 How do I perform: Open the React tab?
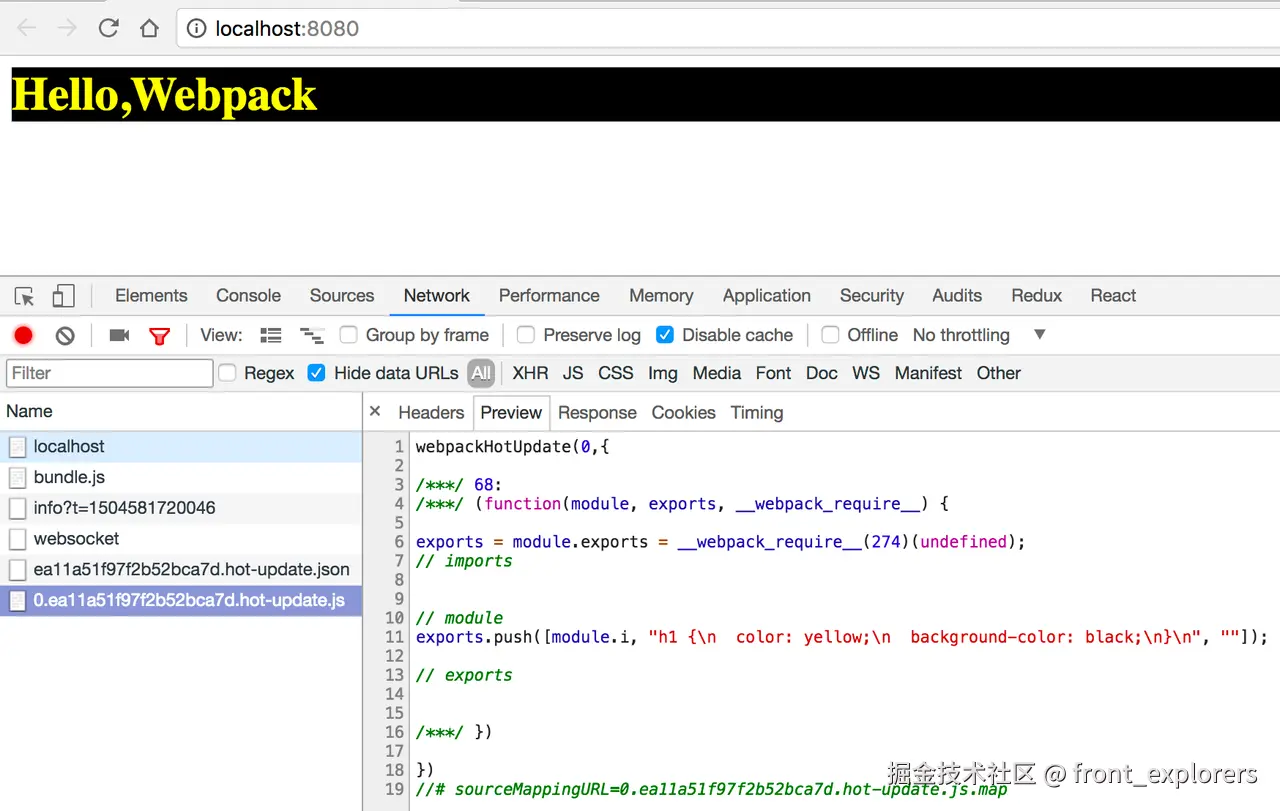1113,295
